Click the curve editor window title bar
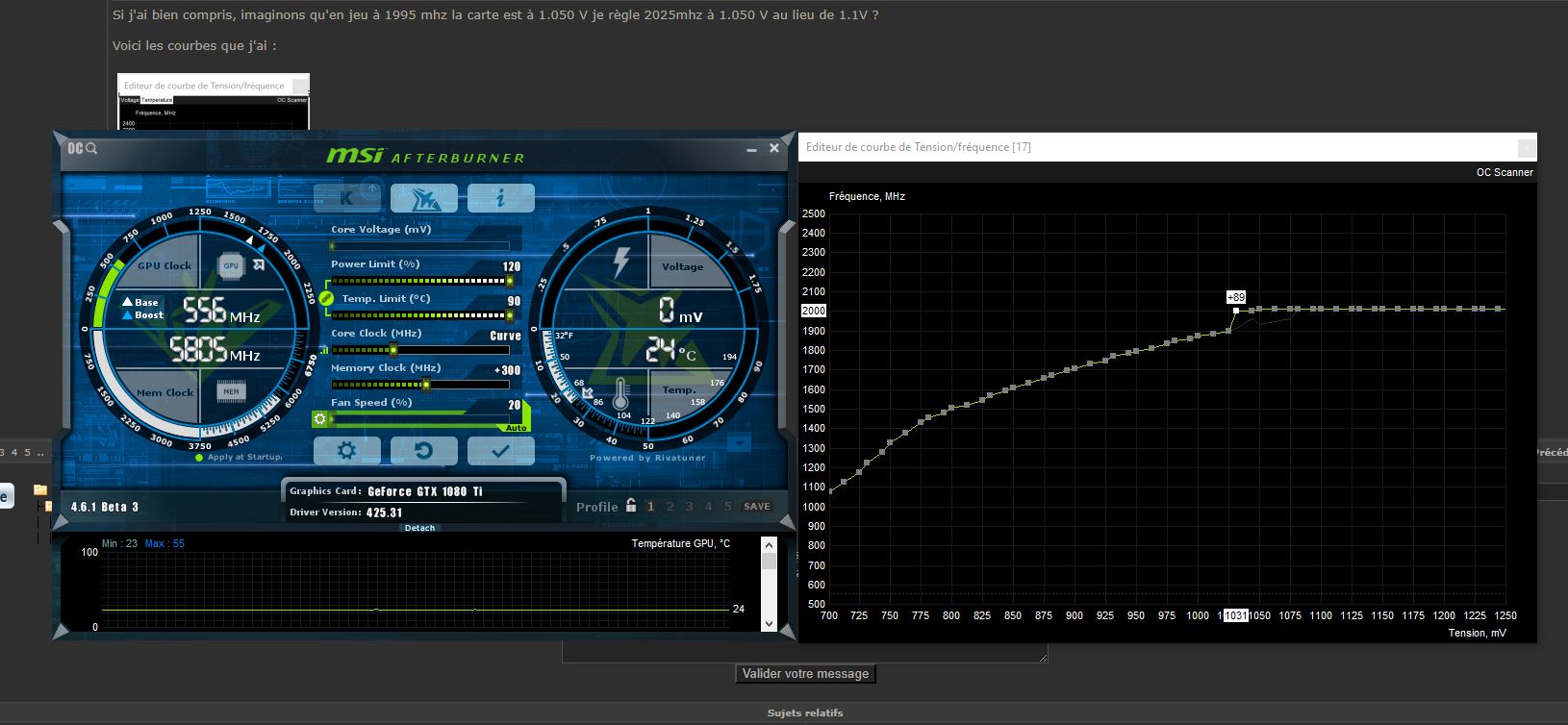The height and width of the screenshot is (725, 1568). click(x=1167, y=147)
